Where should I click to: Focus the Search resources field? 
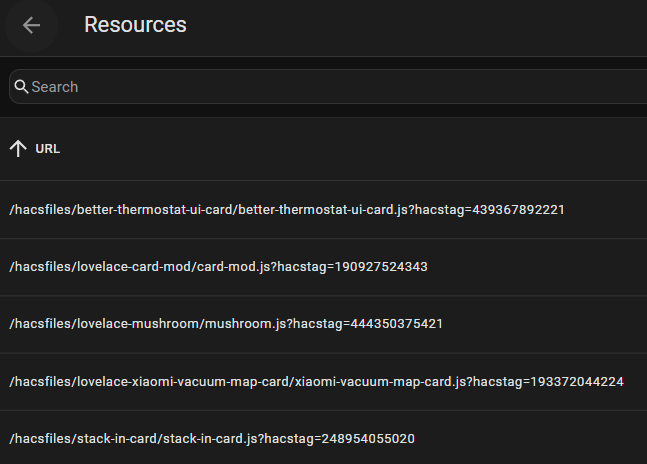[328, 87]
